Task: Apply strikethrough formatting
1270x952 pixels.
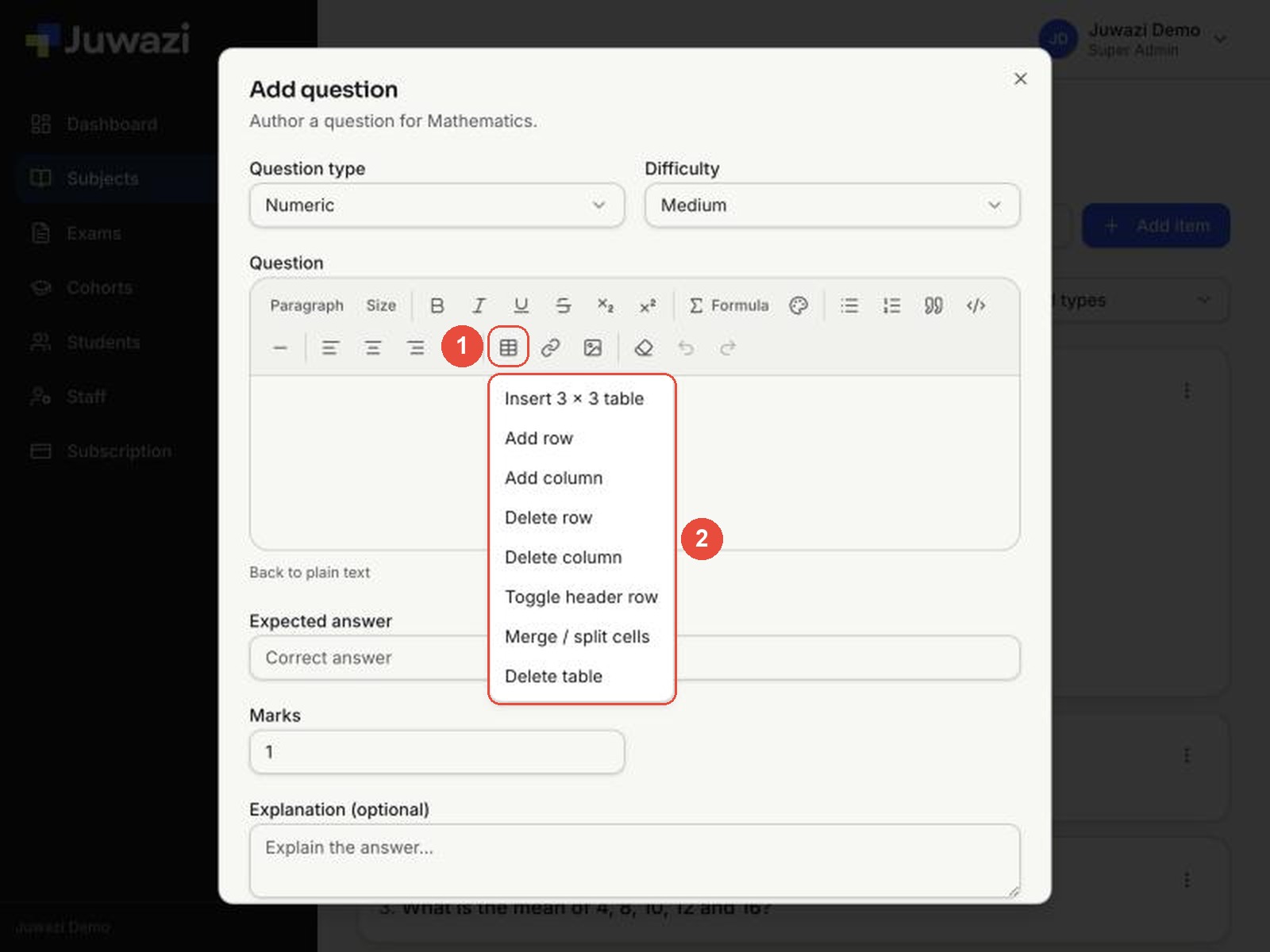Action: click(563, 305)
